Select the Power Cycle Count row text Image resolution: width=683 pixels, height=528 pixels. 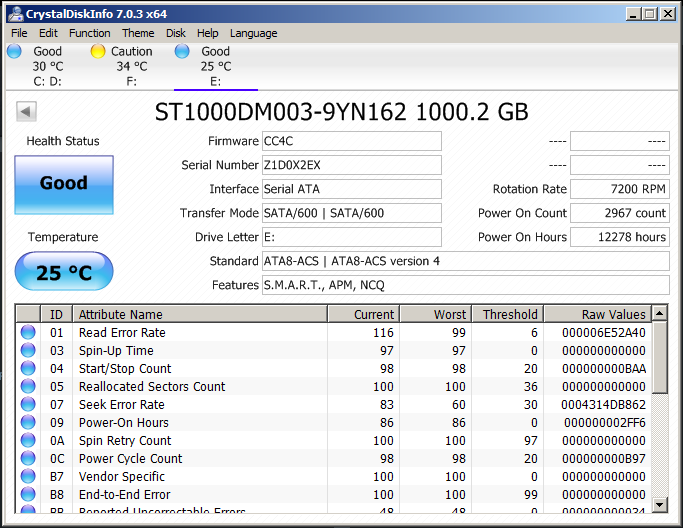[x=130, y=459]
